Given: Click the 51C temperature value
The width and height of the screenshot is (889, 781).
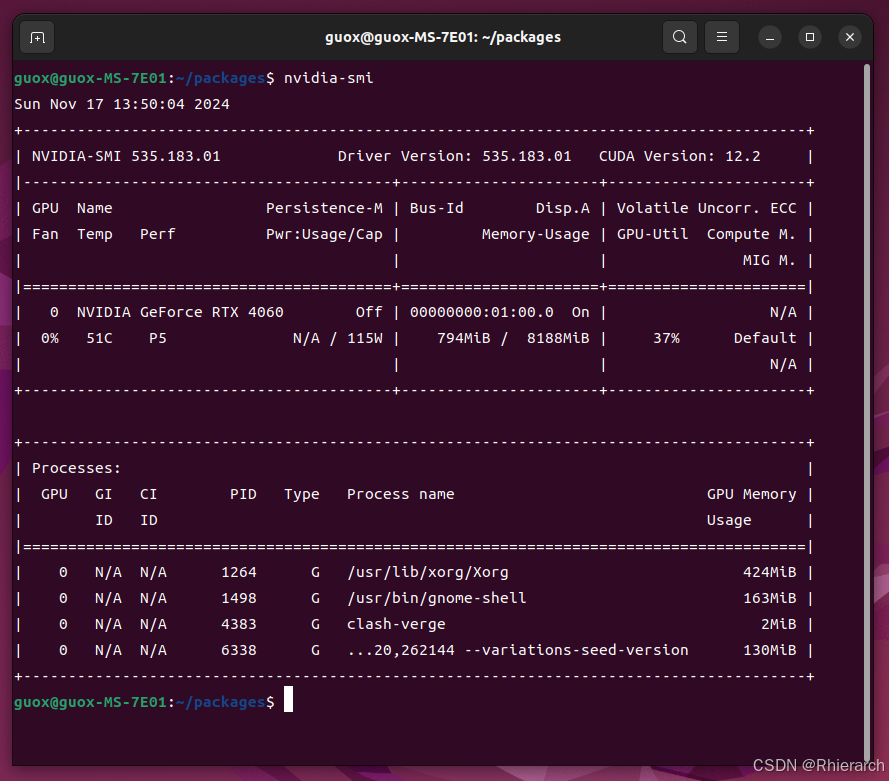Looking at the screenshot, I should coord(99,338).
